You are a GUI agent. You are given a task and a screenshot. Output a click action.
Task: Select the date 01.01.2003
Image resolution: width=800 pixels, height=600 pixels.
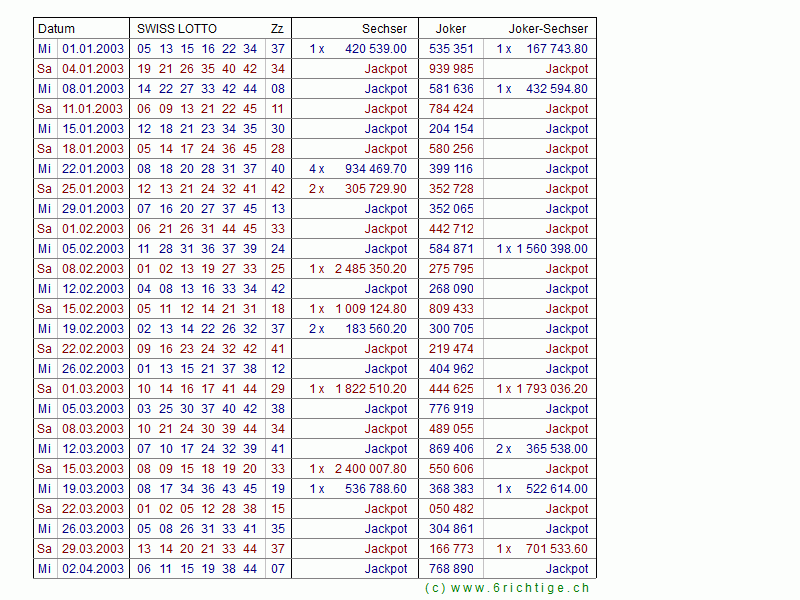pos(93,49)
